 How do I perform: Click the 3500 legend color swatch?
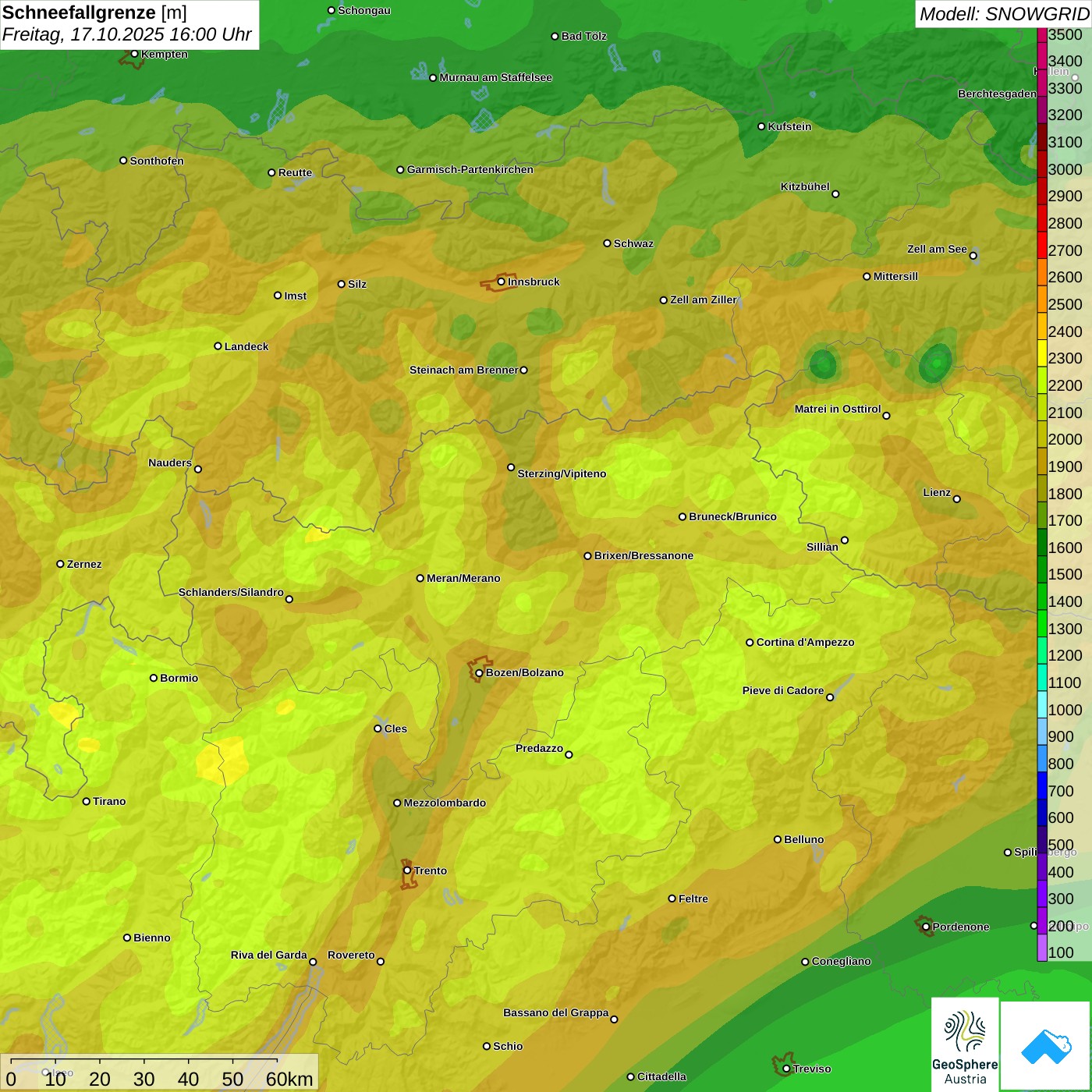click(1041, 34)
